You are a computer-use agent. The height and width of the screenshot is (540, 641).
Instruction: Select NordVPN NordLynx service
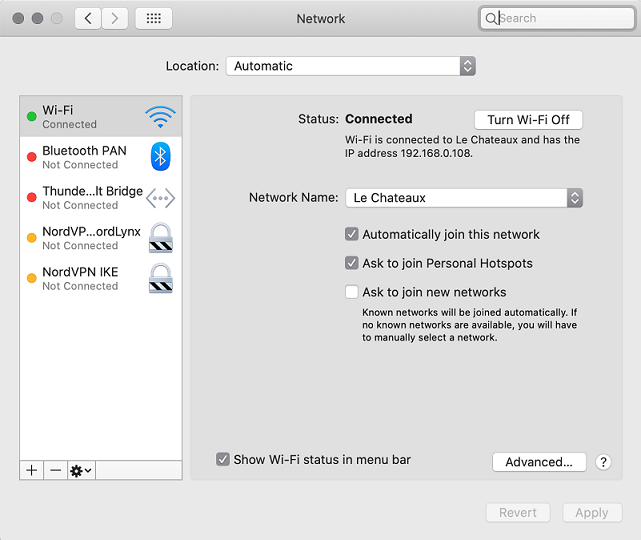(101, 238)
